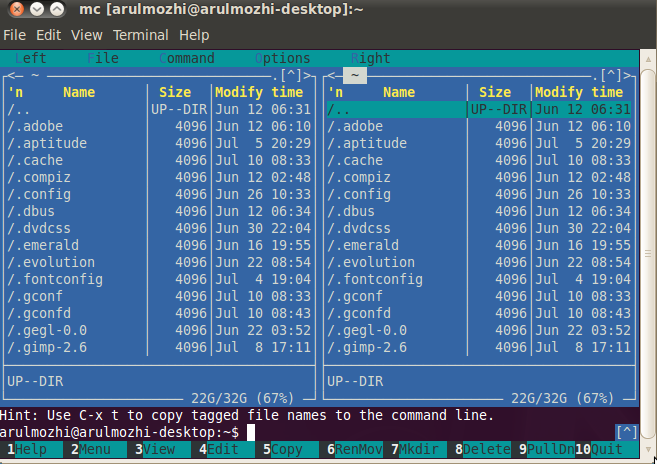Open the 2Menu function key
Image resolution: width=657 pixels, height=464 pixels.
pyautogui.click(x=91, y=449)
